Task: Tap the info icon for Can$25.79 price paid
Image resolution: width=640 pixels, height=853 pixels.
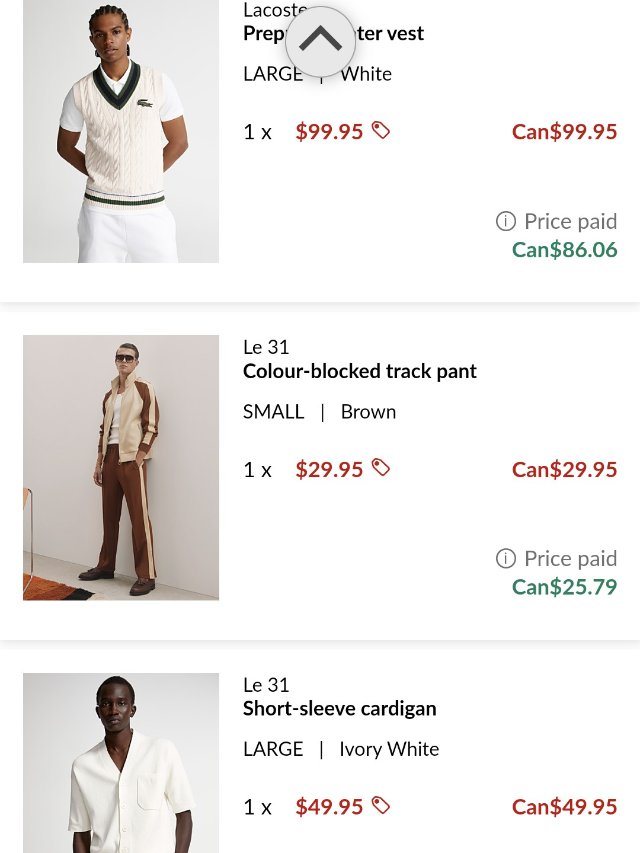Action: pyautogui.click(x=506, y=558)
